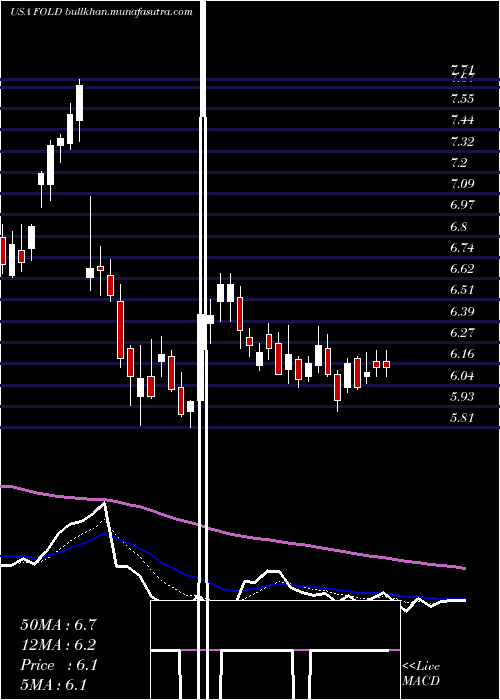Screen dimensions: 500x700
Task: Click the 6.16 price axis label
Action: [x=462, y=354]
